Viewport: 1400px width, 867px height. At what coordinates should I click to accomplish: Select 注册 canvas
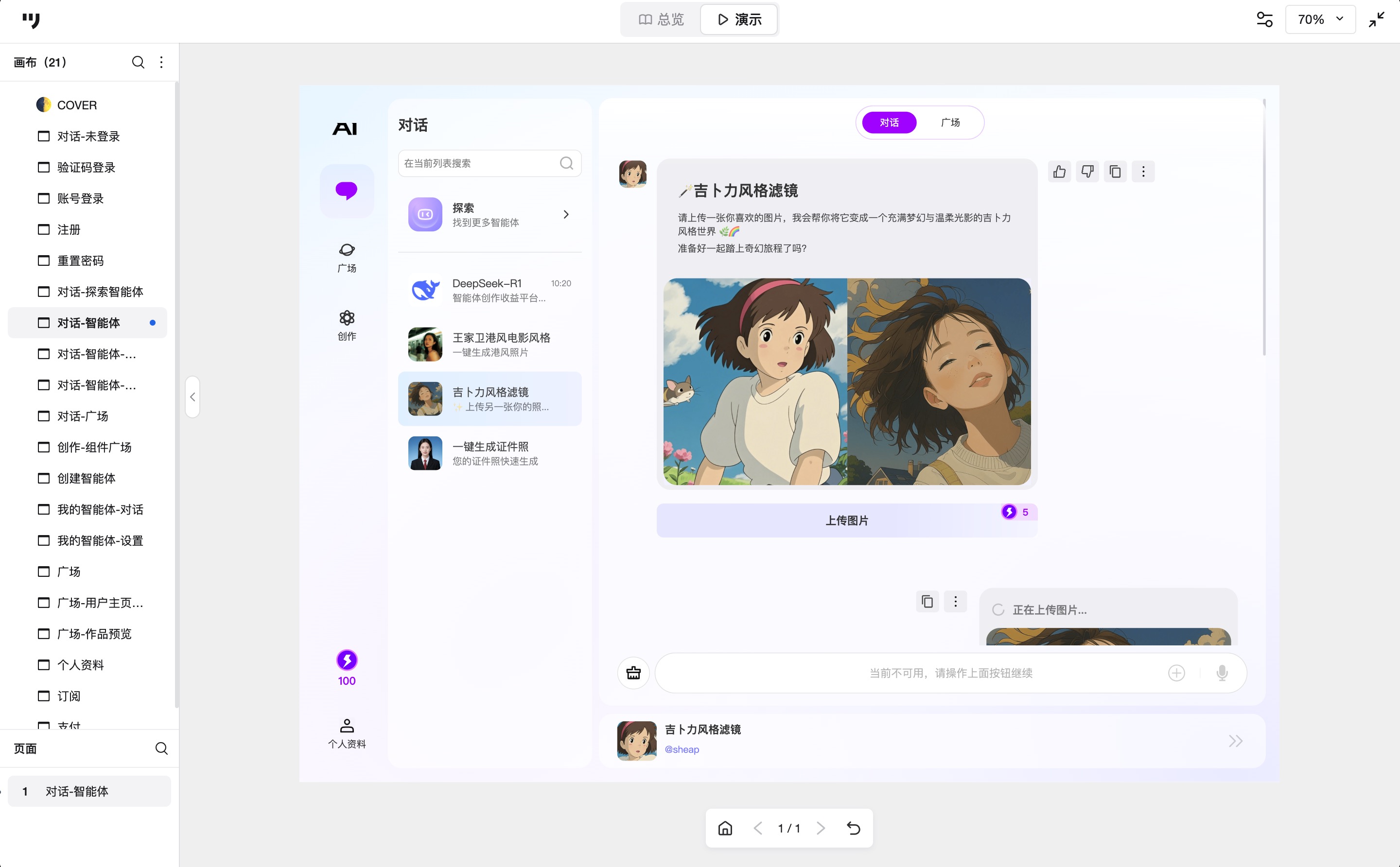point(88,229)
